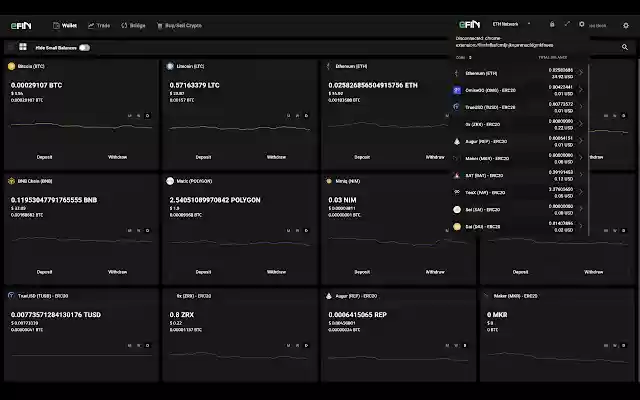640x400 pixels.
Task: Click the eFIN logo in main header
Action: [x=21, y=26]
